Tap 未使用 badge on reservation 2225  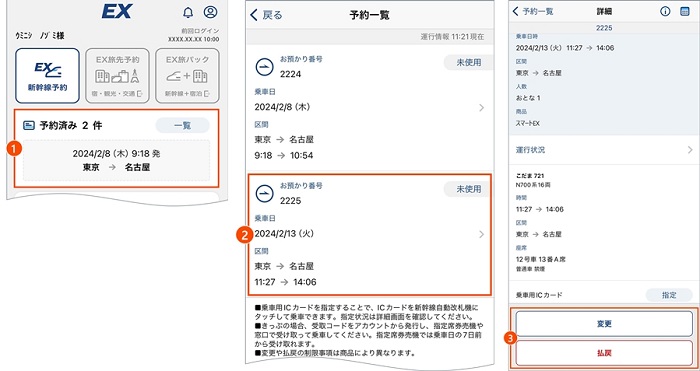(468, 189)
